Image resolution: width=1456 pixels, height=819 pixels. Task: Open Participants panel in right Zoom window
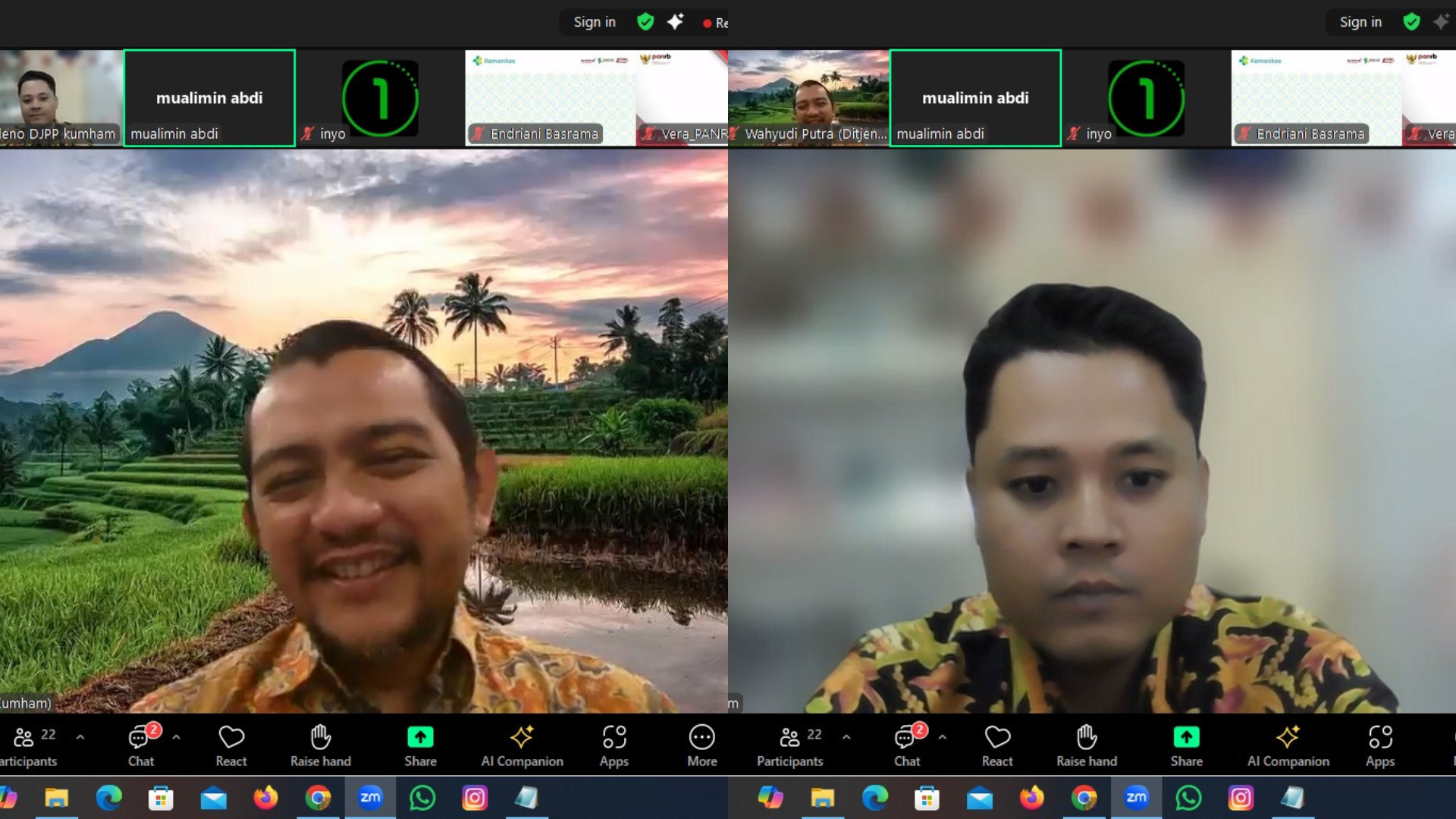click(x=789, y=747)
